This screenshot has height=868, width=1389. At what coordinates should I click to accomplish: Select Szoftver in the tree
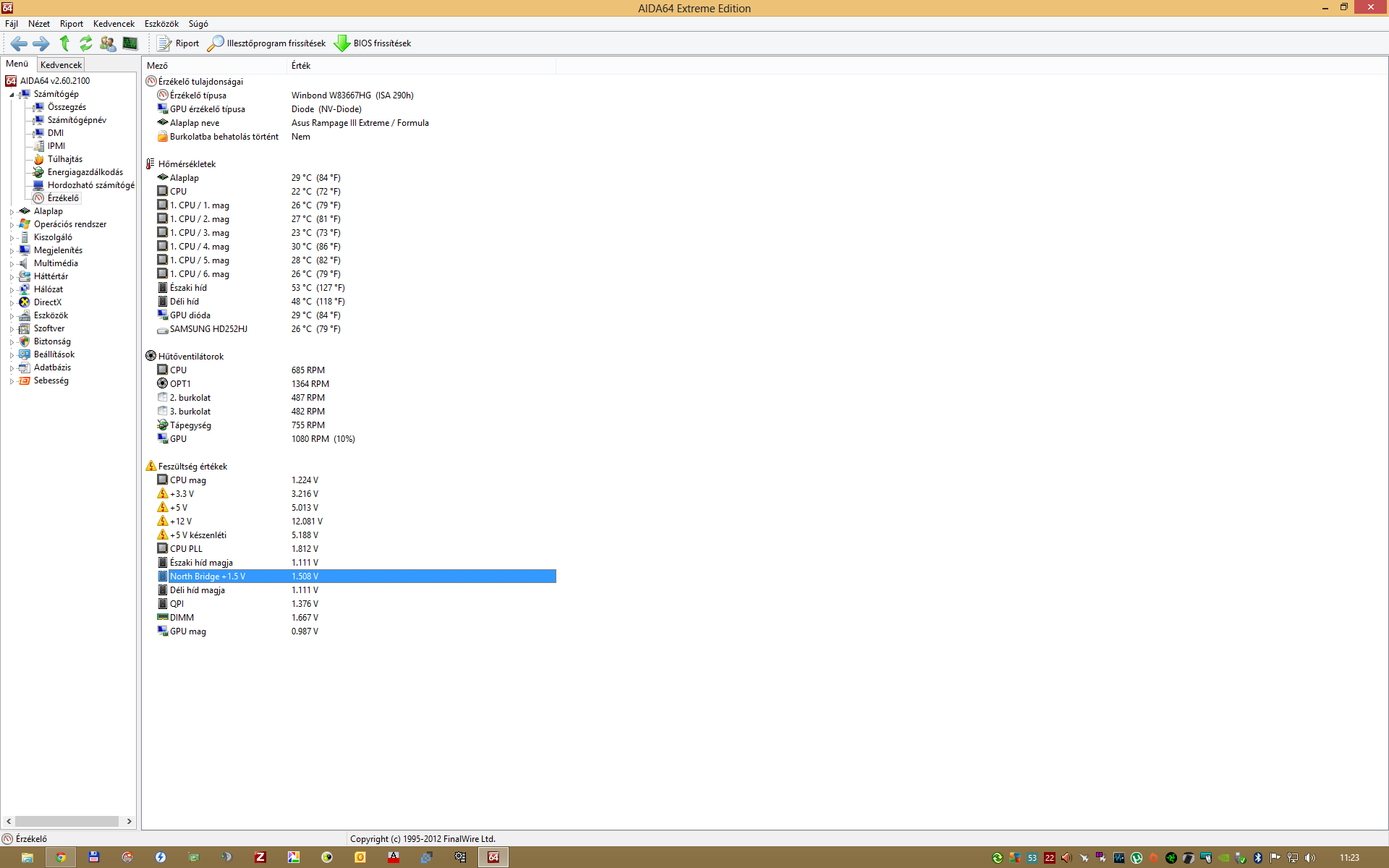pyautogui.click(x=49, y=328)
